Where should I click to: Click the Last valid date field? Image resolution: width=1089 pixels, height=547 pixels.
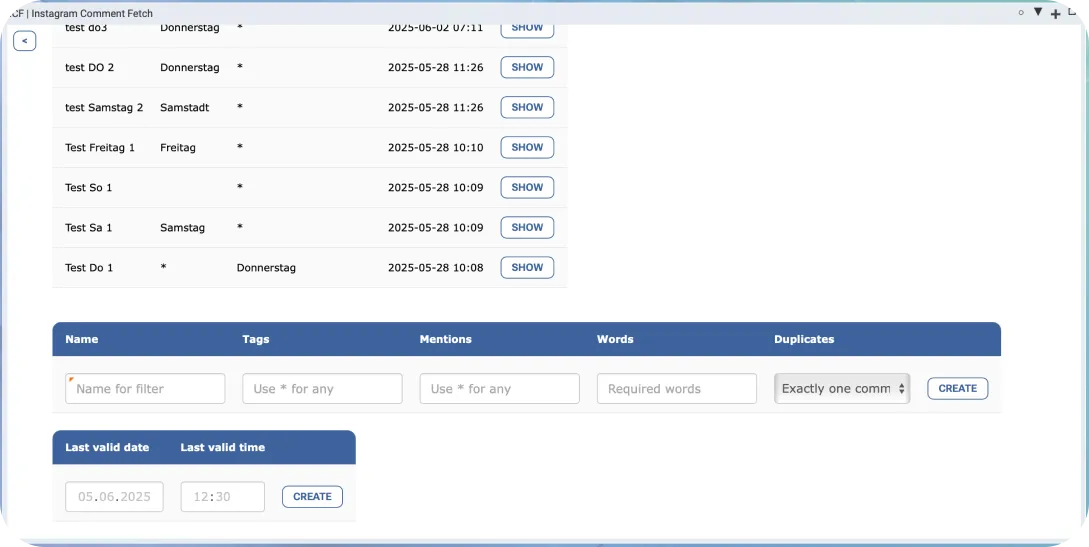click(x=115, y=496)
